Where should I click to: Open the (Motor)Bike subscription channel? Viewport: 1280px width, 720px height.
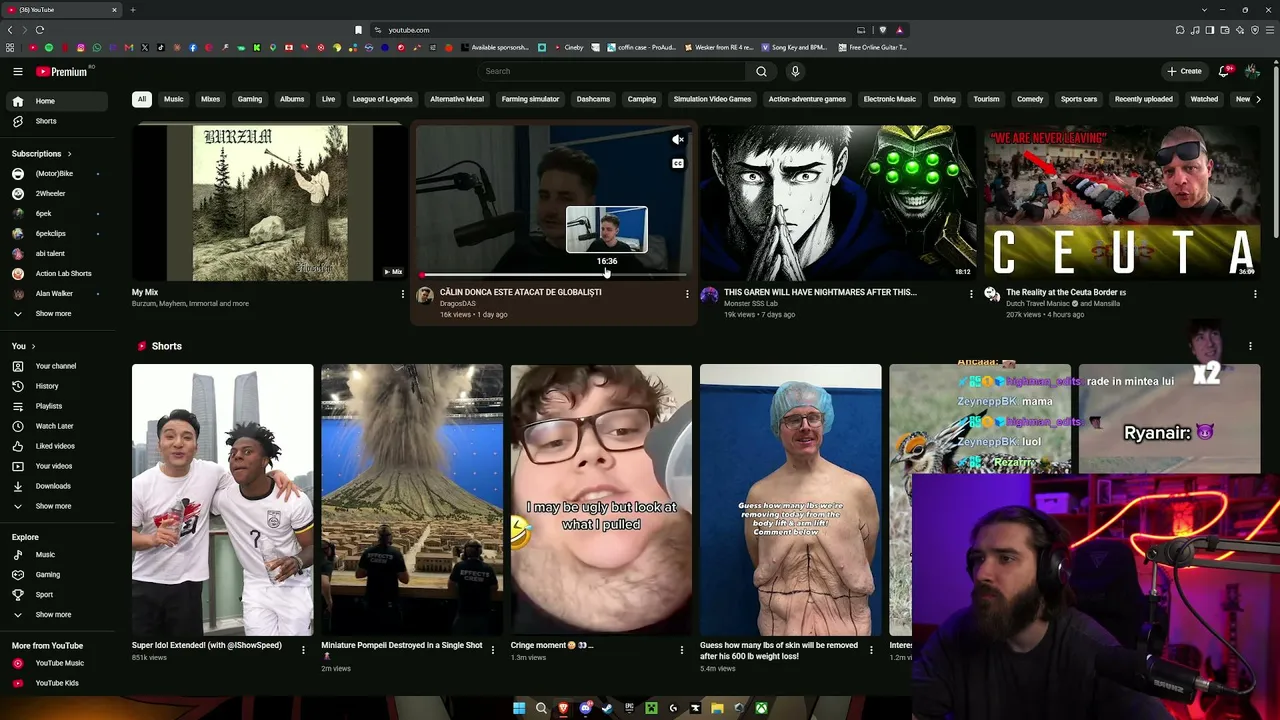[57, 174]
